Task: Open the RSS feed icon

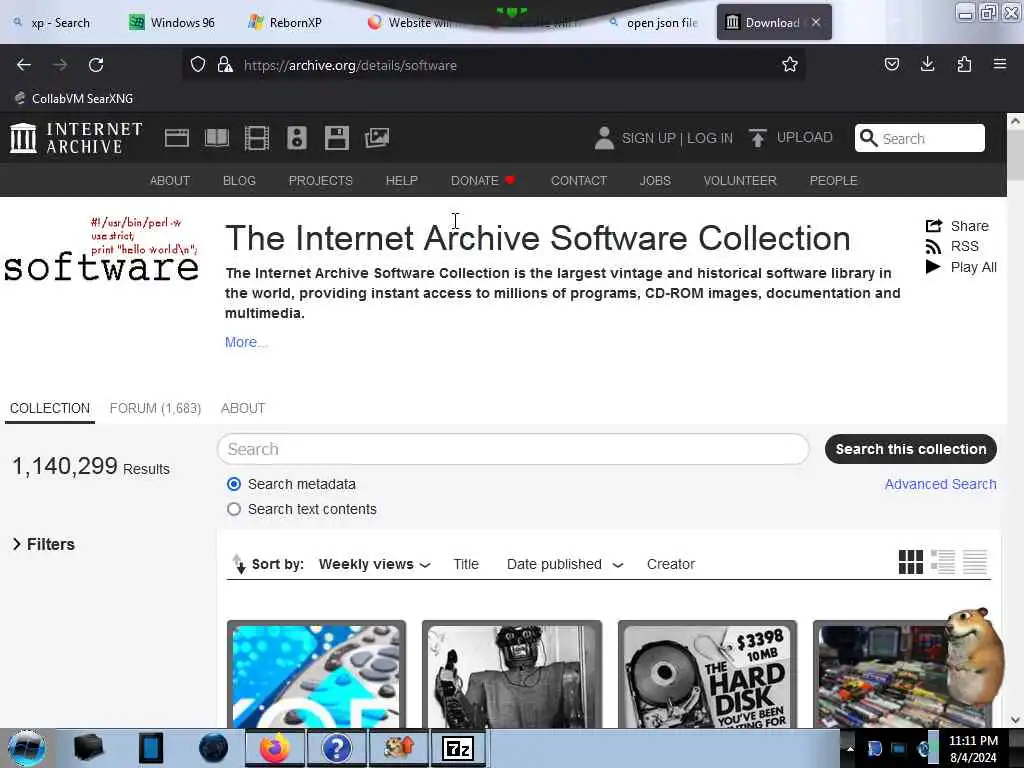Action: click(933, 246)
